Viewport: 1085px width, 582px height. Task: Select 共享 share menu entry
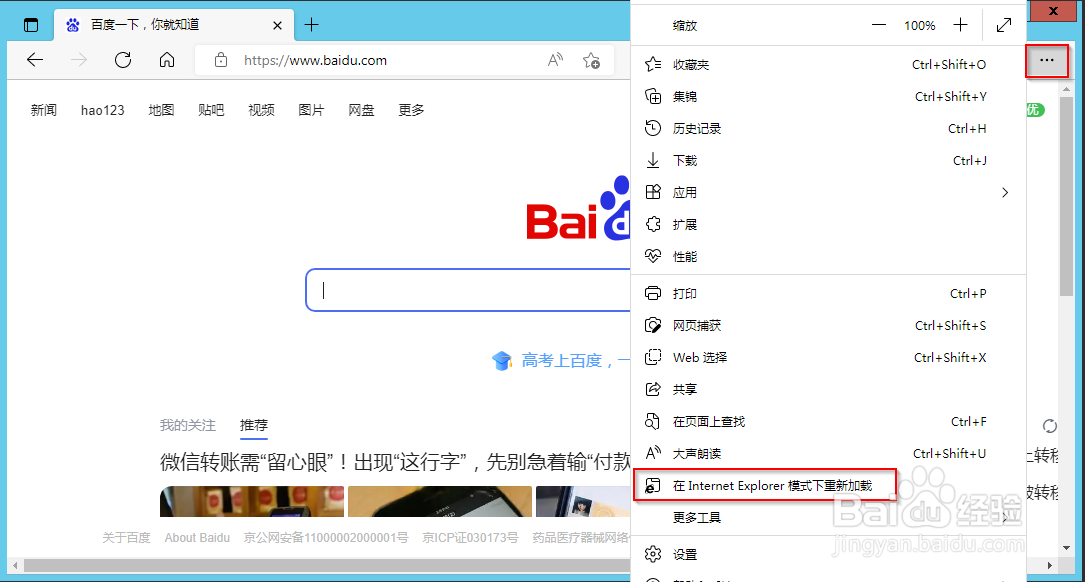pyautogui.click(x=828, y=389)
